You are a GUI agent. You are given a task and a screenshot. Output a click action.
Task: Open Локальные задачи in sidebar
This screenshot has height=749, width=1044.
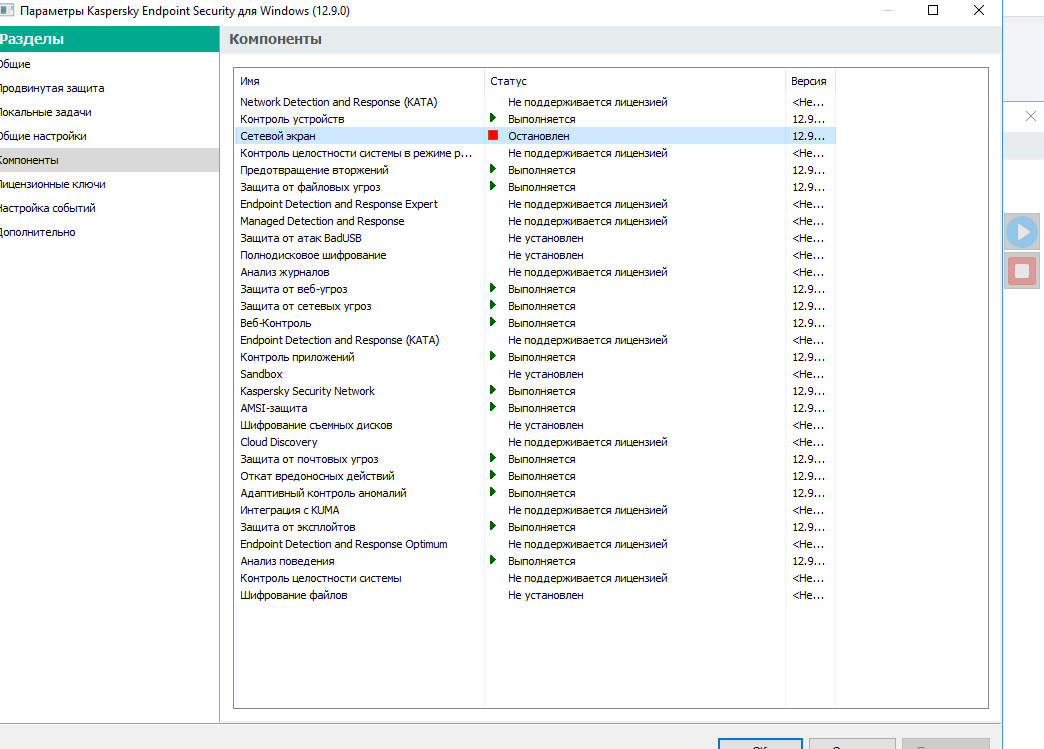pos(46,112)
